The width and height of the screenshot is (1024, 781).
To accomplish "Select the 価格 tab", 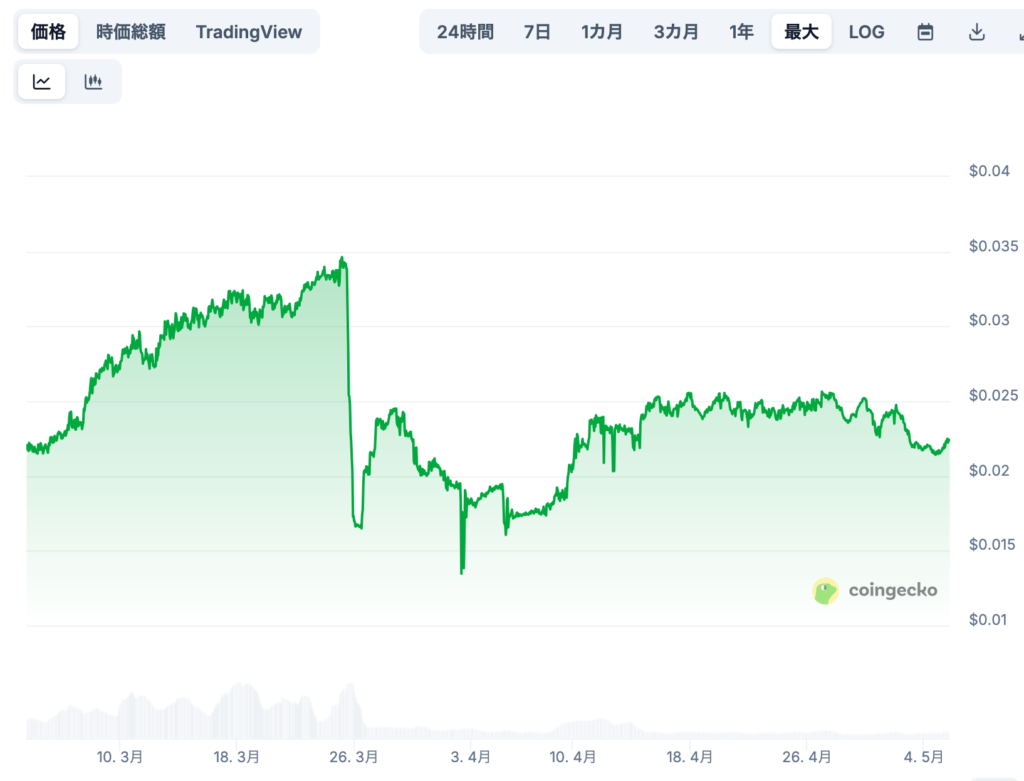I will [48, 32].
